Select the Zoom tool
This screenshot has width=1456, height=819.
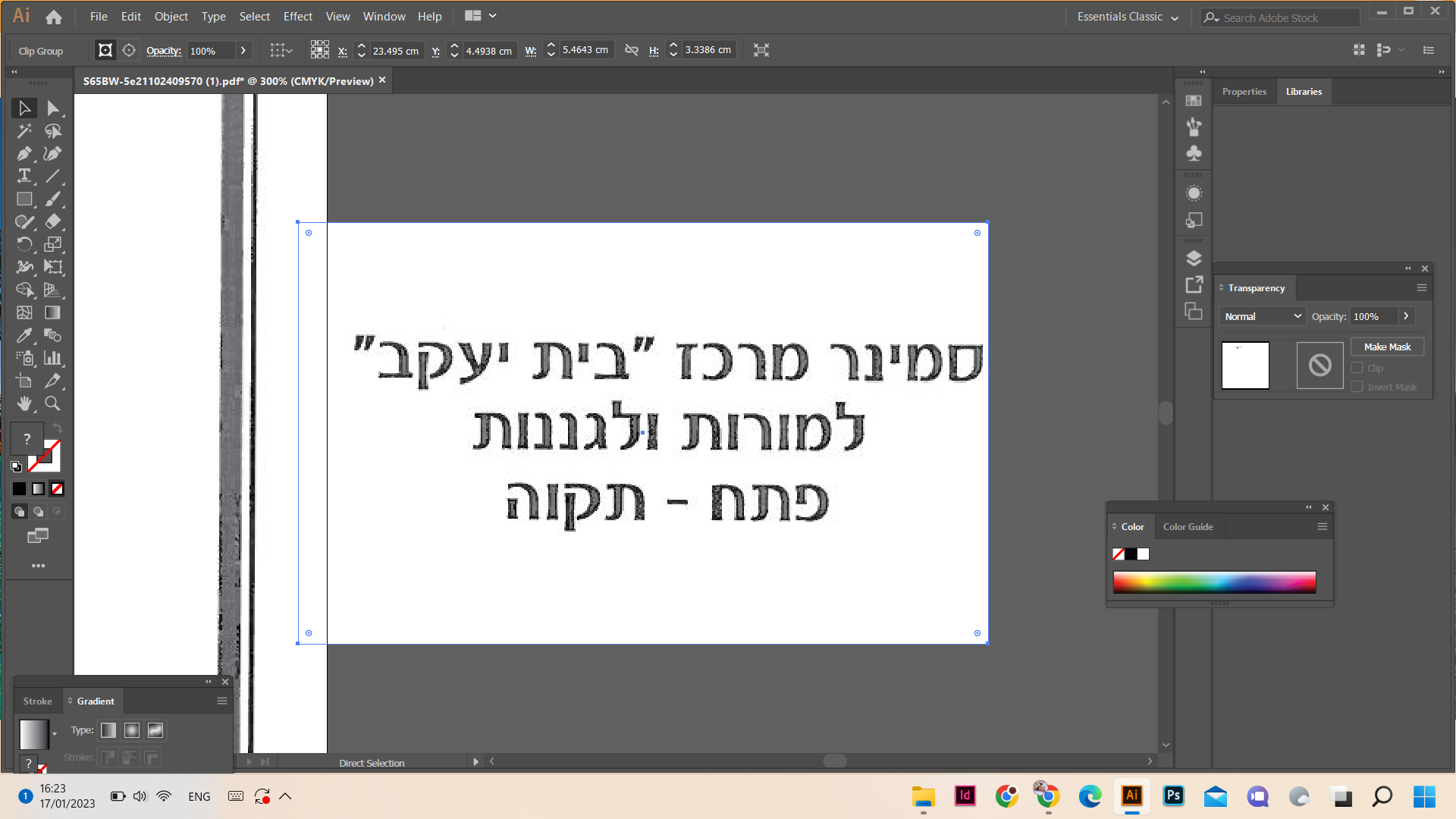click(52, 403)
